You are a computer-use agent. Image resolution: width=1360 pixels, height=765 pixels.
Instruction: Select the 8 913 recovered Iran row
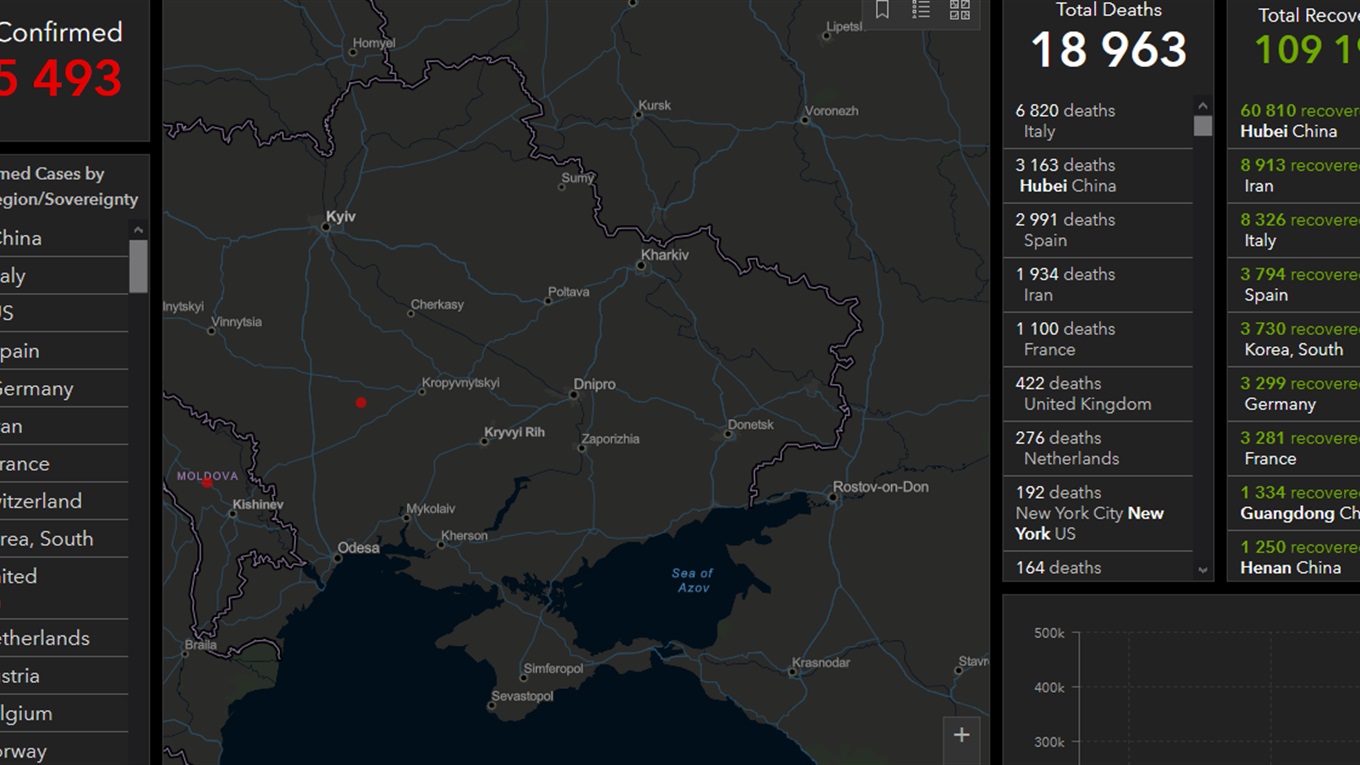click(1294, 176)
